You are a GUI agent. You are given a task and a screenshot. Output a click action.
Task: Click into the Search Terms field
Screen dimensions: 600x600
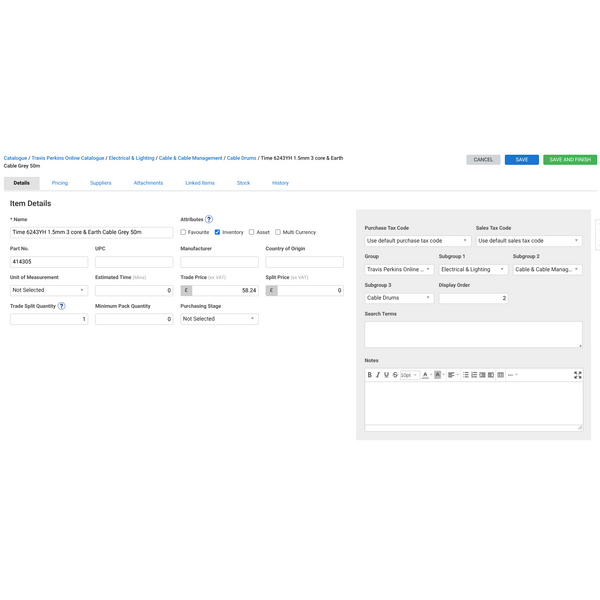click(x=473, y=334)
